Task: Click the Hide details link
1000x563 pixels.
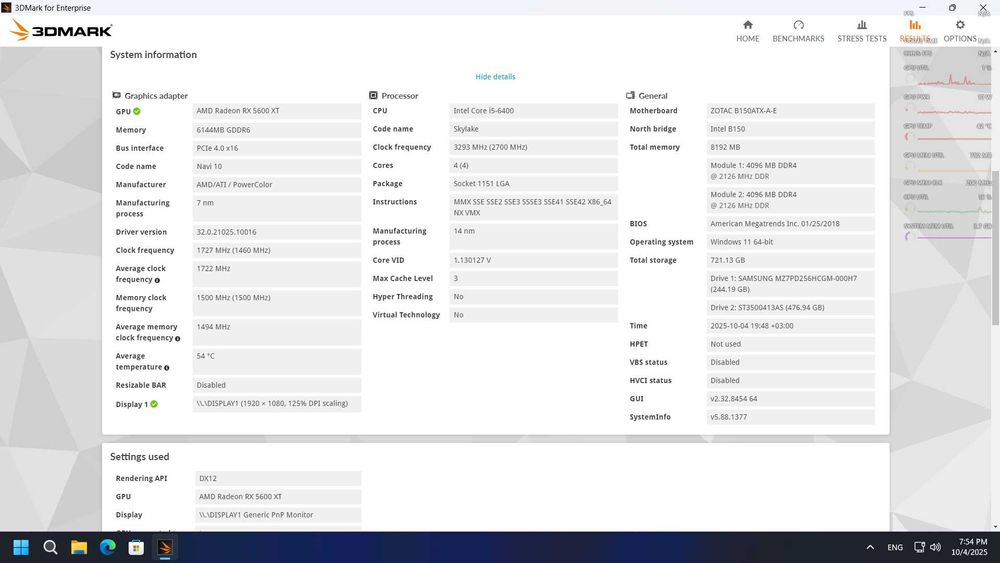Action: (495, 77)
